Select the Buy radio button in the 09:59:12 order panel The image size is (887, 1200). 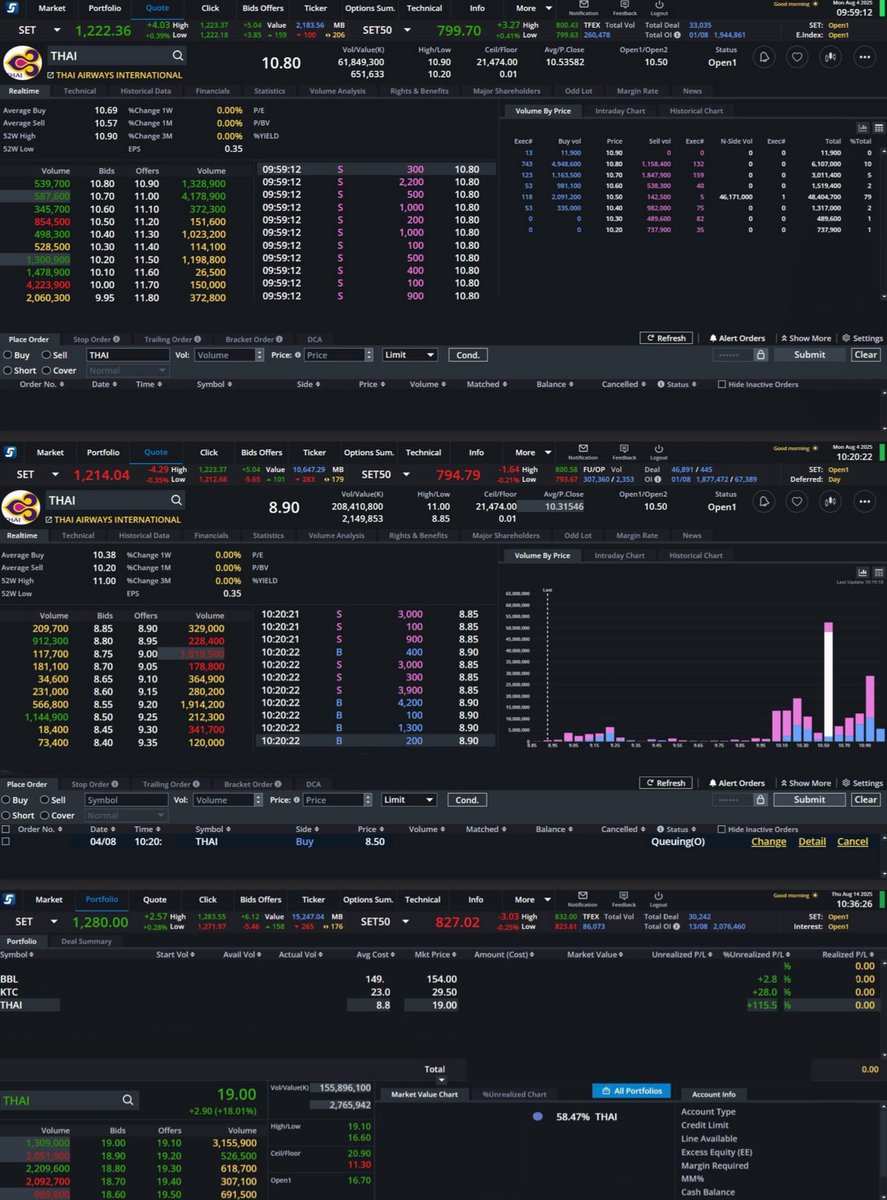coord(8,355)
